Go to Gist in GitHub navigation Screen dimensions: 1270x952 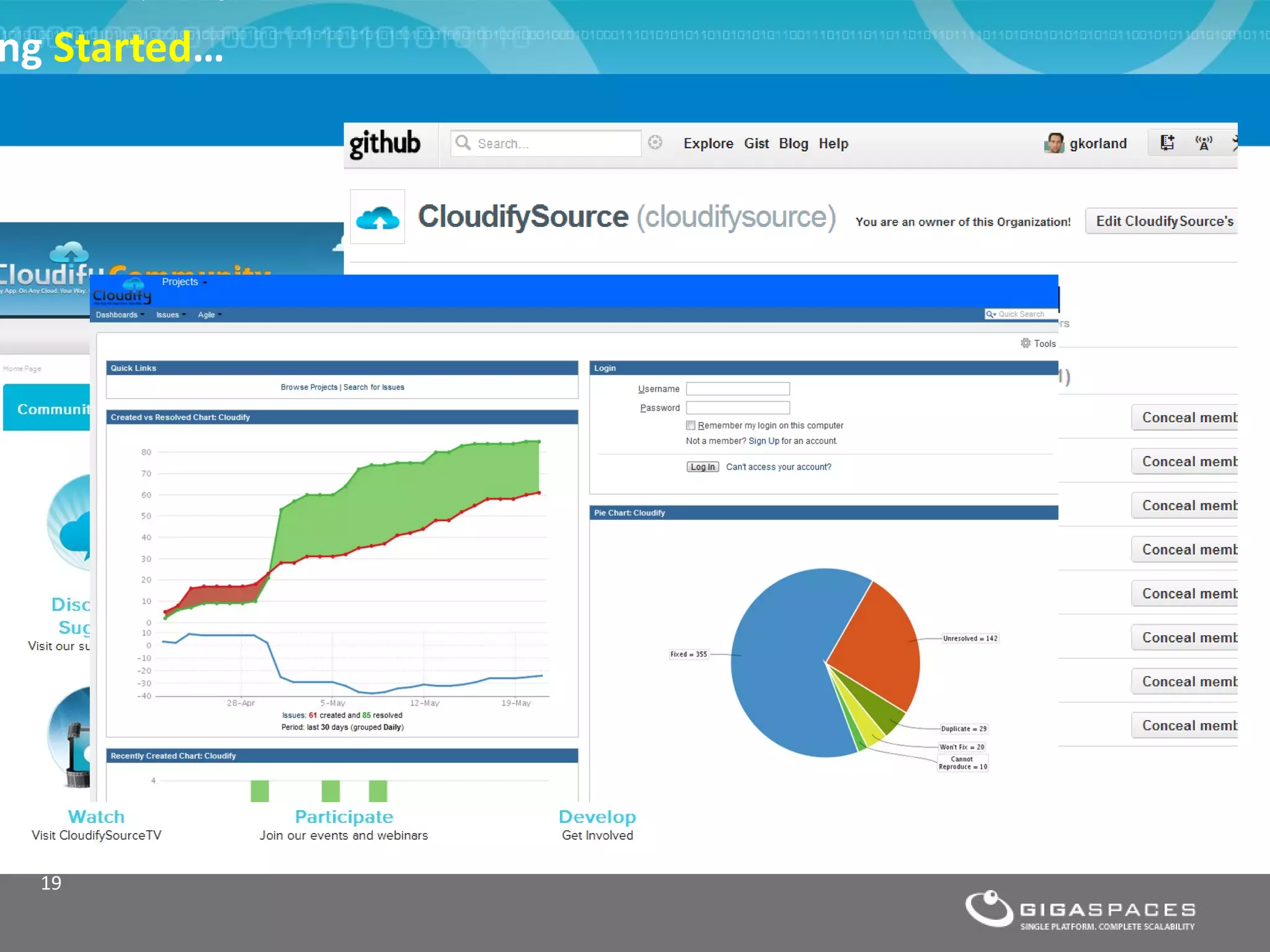pyautogui.click(x=756, y=144)
